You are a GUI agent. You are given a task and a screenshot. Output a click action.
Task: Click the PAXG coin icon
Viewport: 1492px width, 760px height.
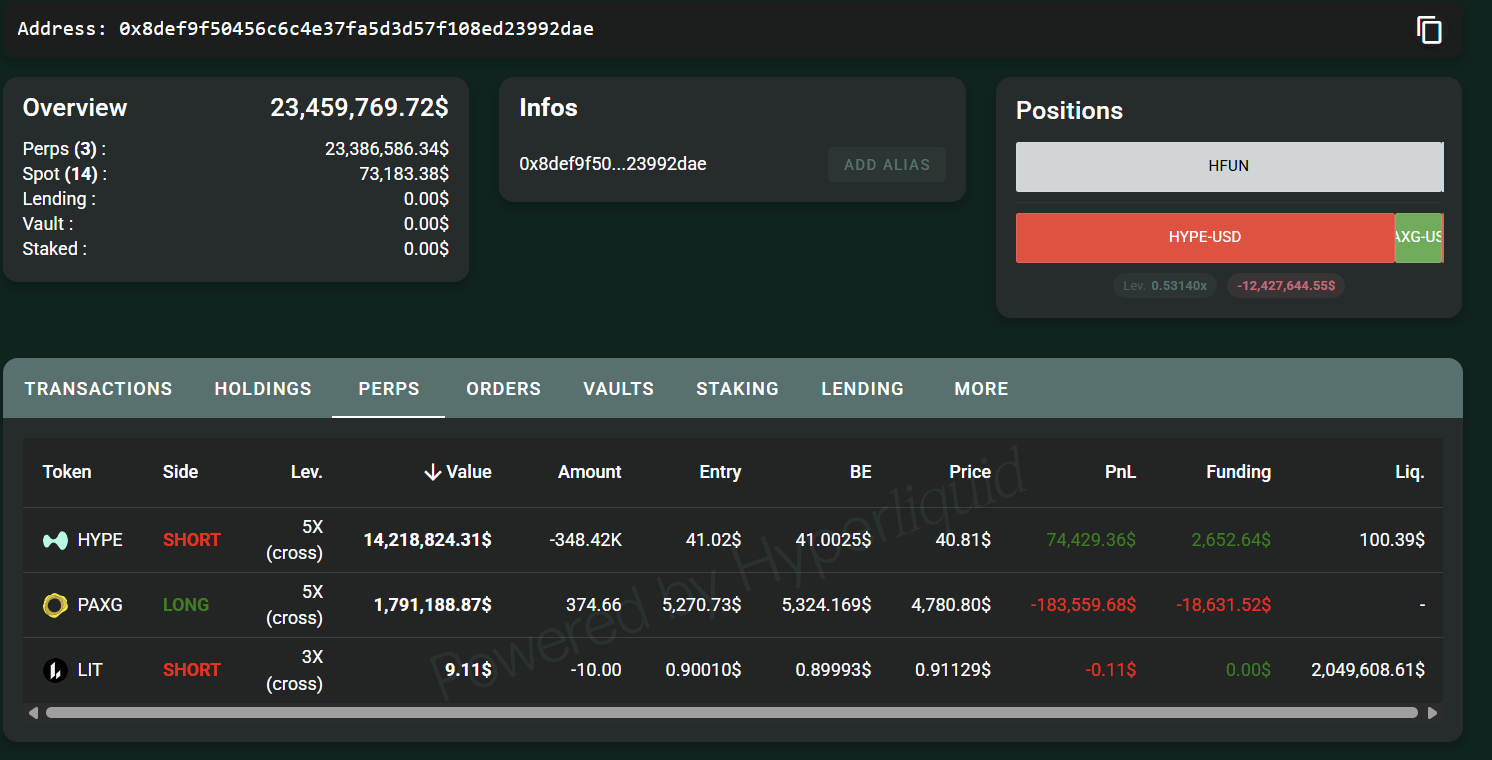point(56,604)
